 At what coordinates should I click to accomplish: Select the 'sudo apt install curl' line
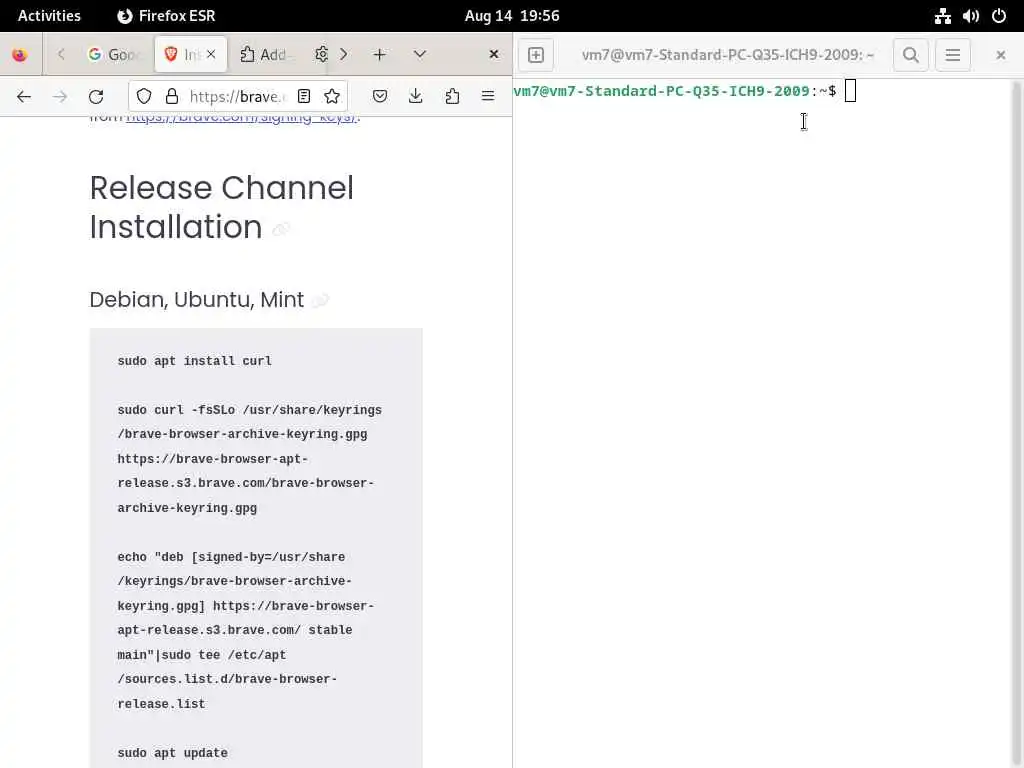[x=195, y=361]
